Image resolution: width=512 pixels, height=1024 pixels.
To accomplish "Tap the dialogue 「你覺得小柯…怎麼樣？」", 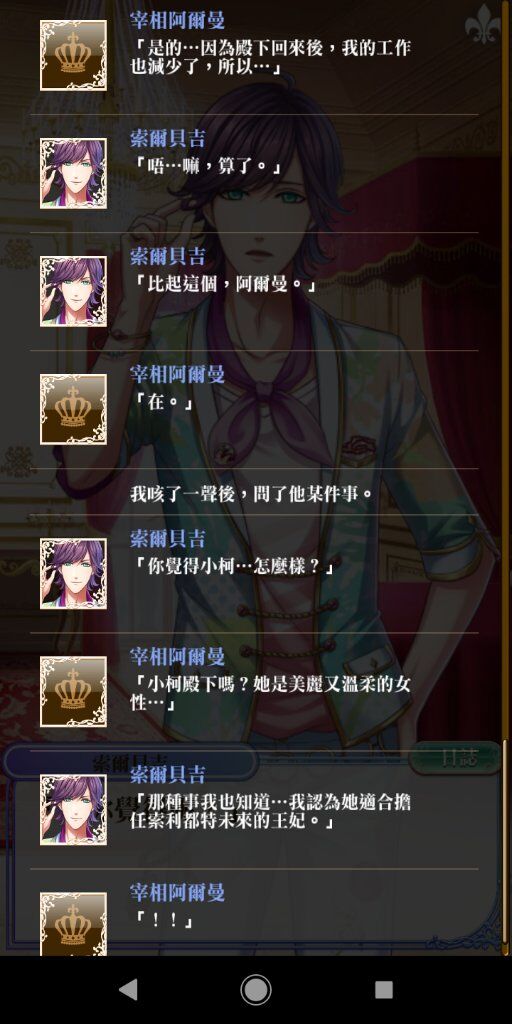I will [232, 567].
